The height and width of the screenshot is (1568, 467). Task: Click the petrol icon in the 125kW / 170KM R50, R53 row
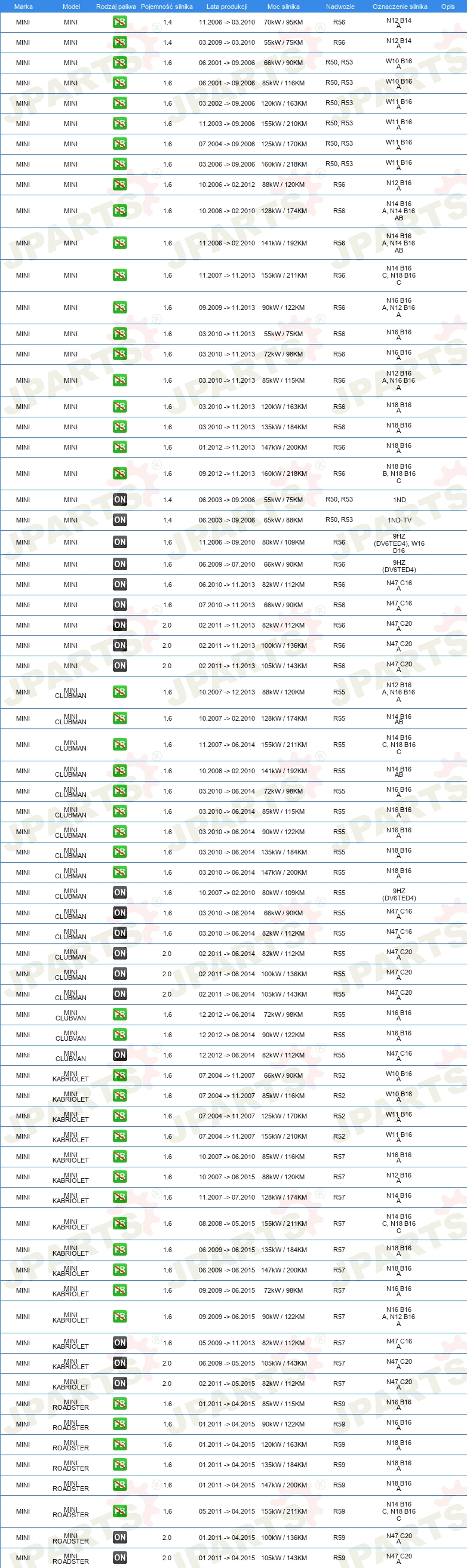120,144
